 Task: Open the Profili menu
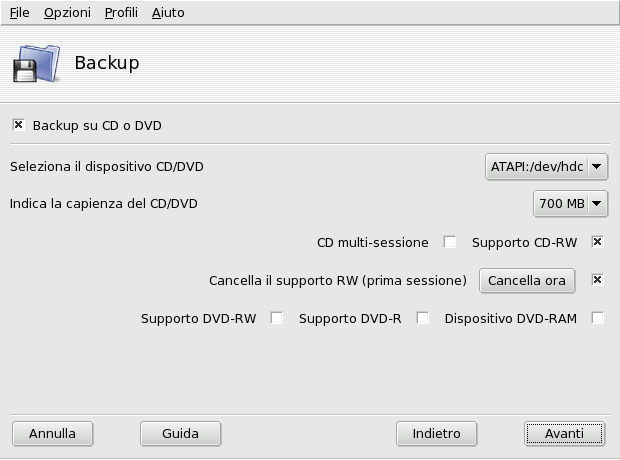121,13
